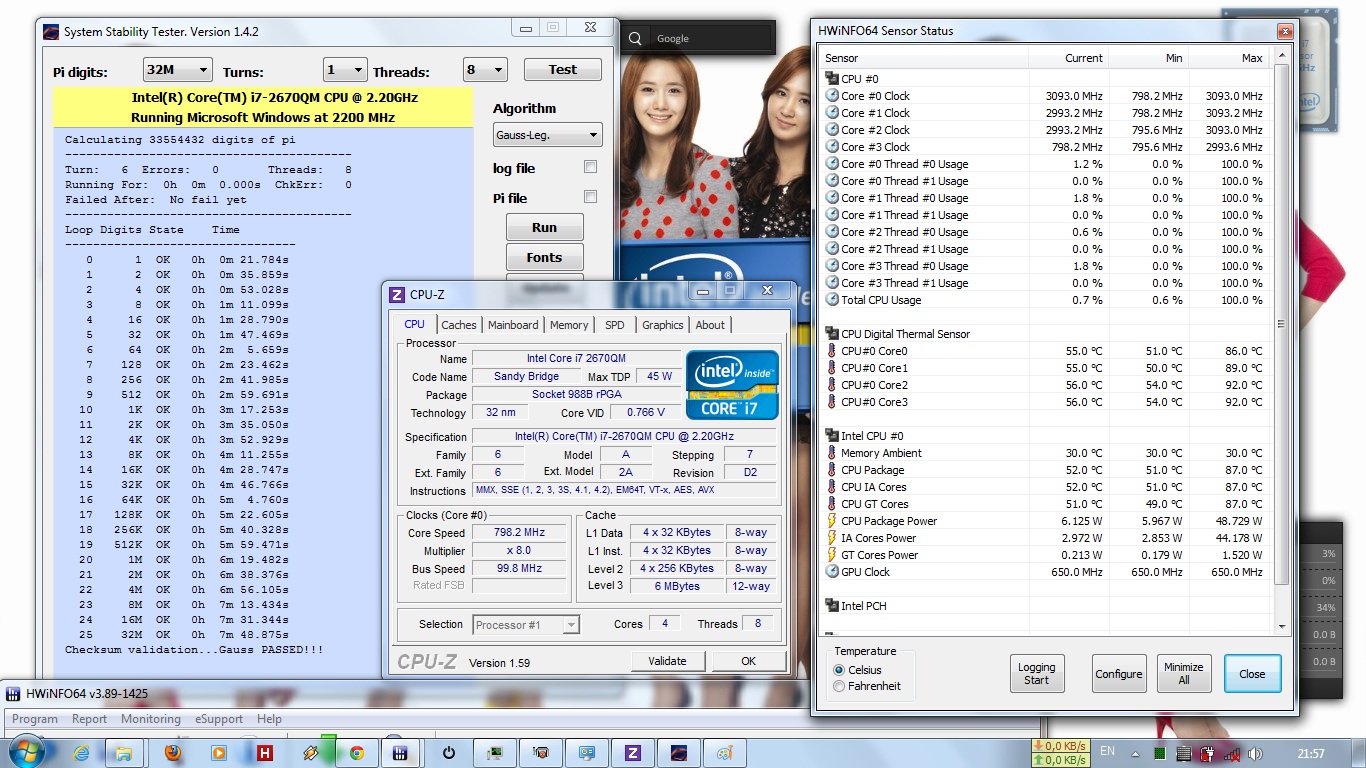
Task: Click the volume speaker tray icon
Action: (1256, 753)
